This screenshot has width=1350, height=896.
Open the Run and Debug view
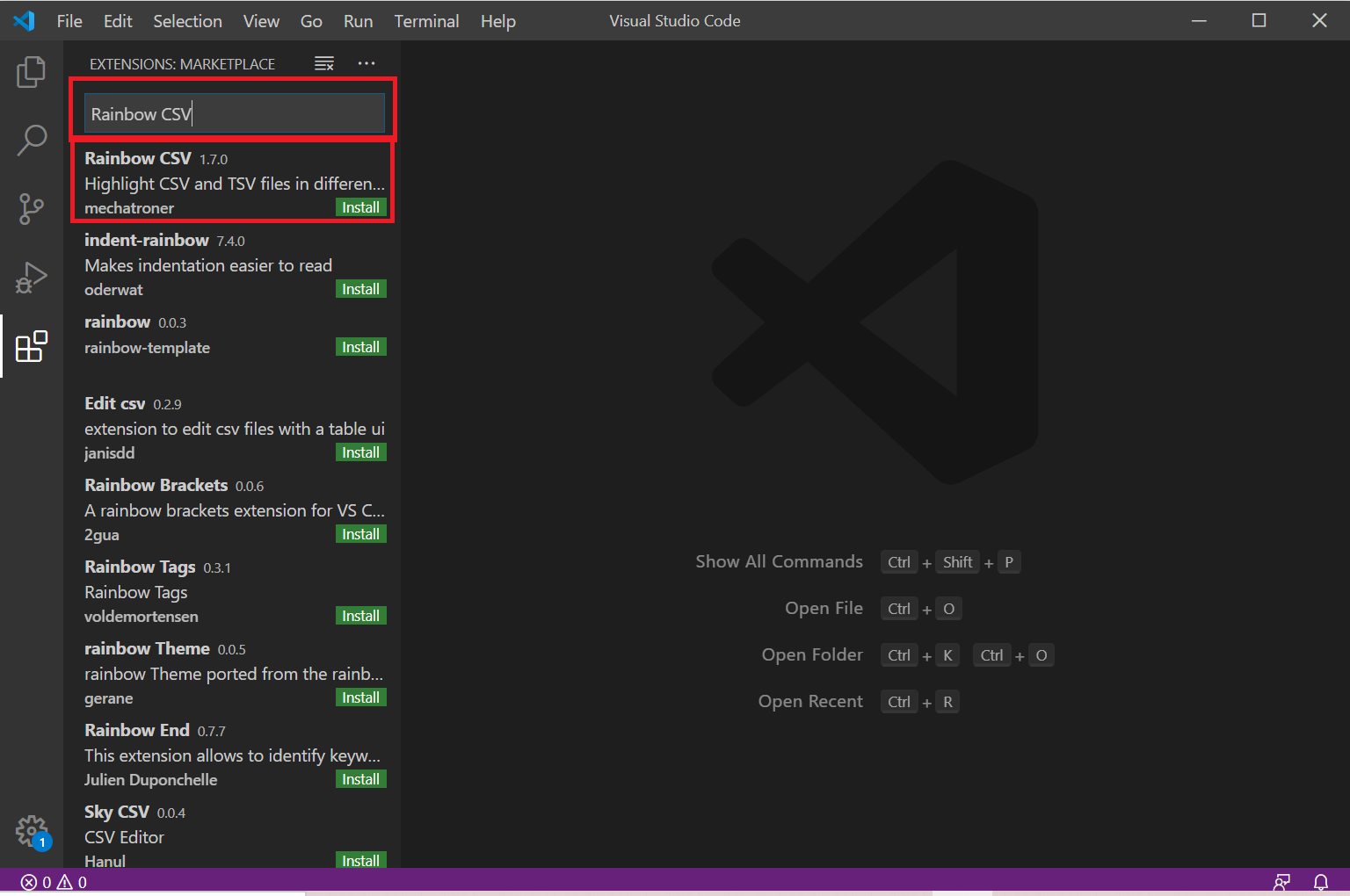[32, 277]
